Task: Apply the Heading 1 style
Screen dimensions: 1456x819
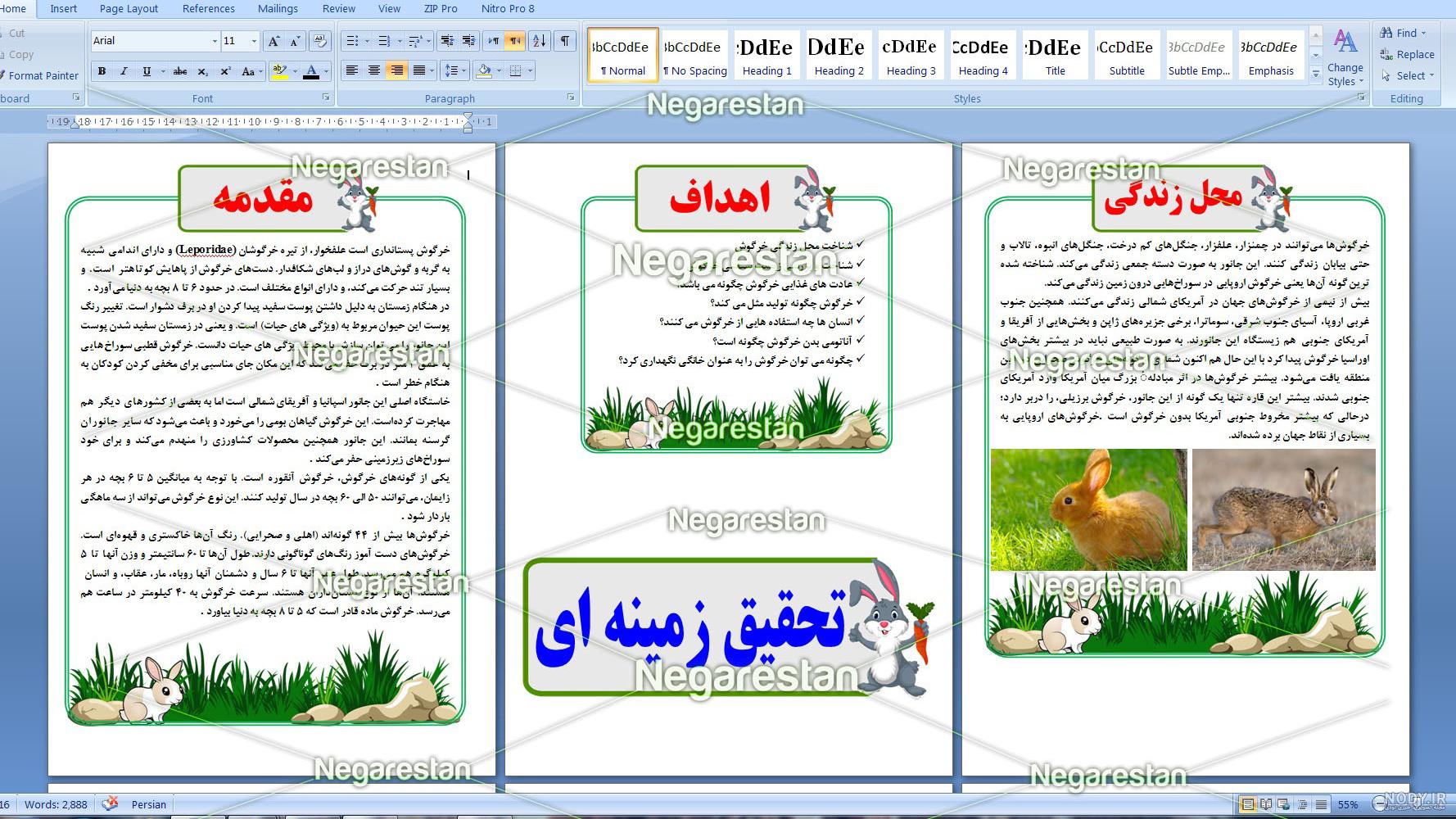Action: click(x=766, y=55)
